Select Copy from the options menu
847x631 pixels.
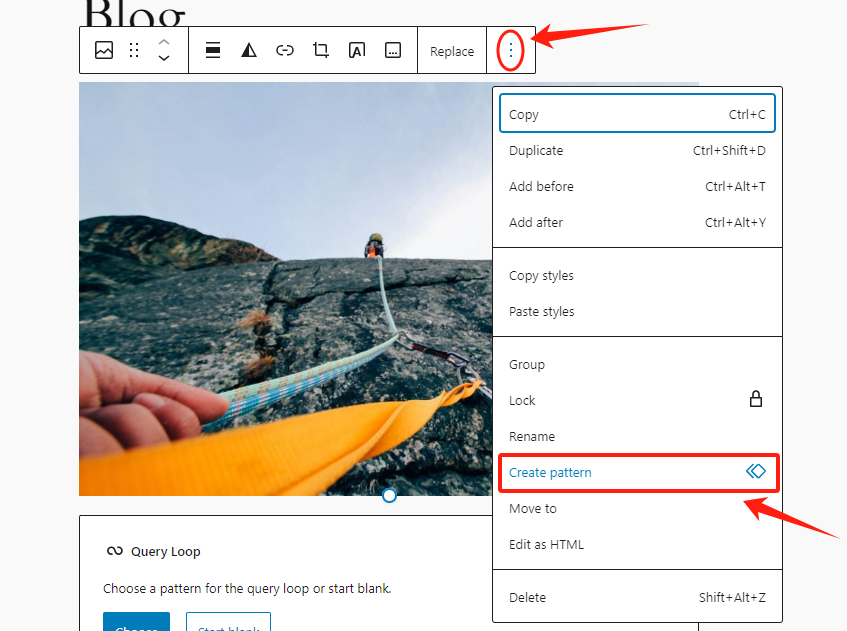tap(637, 114)
